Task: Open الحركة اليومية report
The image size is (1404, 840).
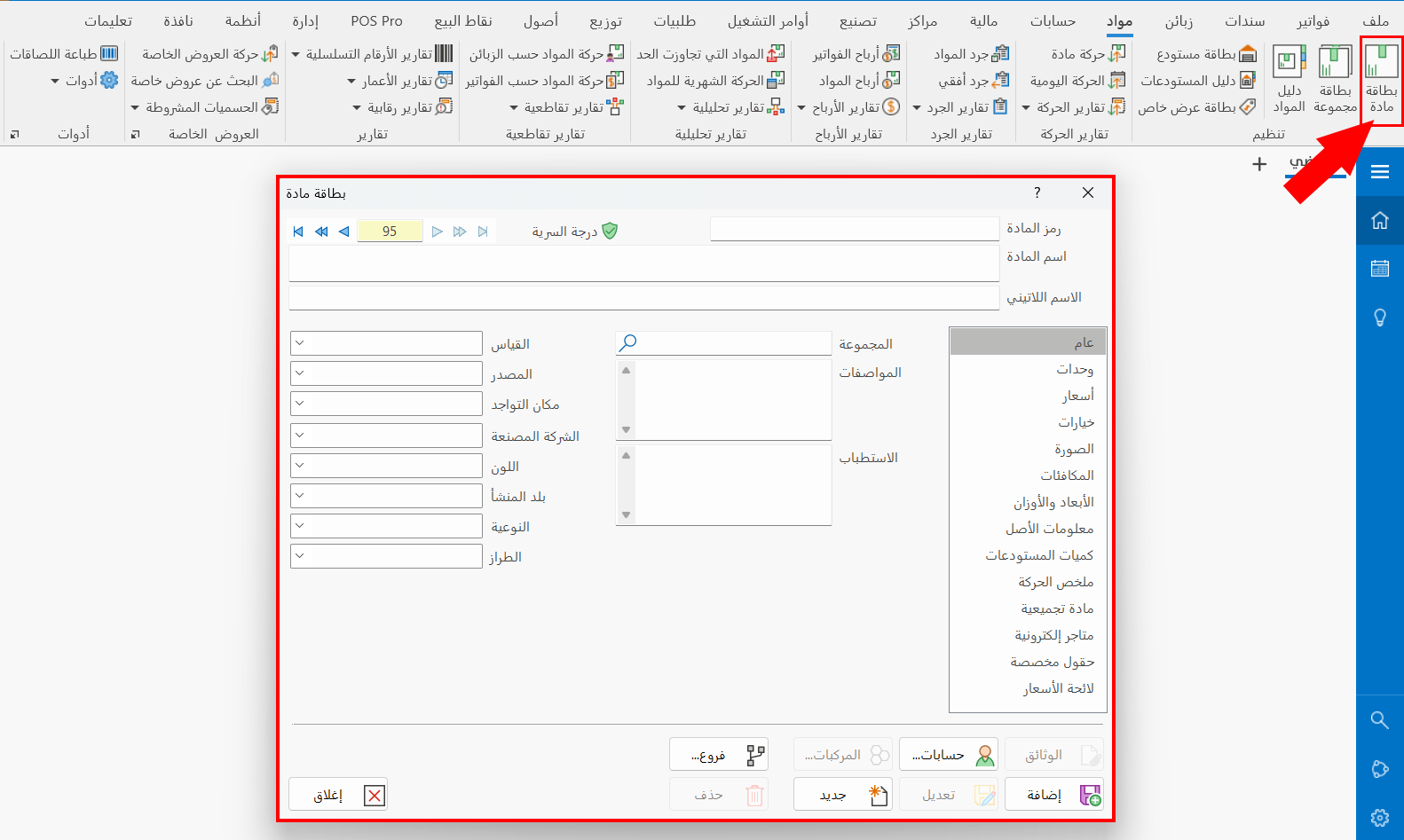Action: pos(1077,81)
